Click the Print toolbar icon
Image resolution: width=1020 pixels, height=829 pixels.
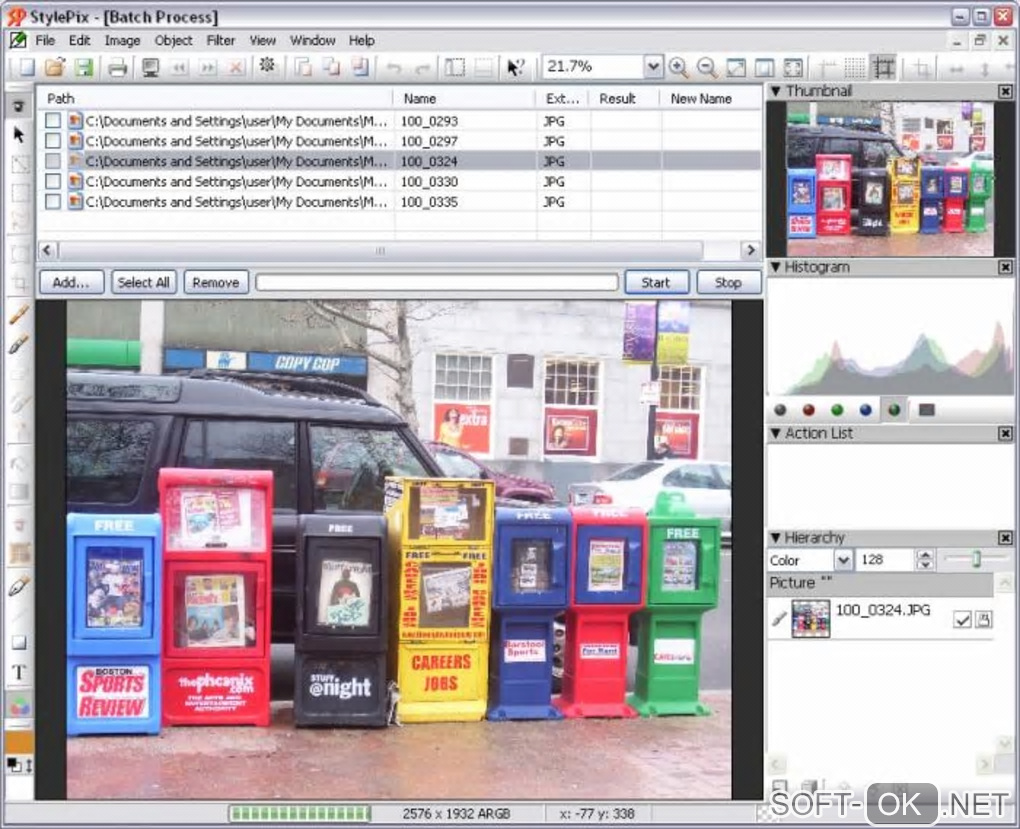[117, 67]
